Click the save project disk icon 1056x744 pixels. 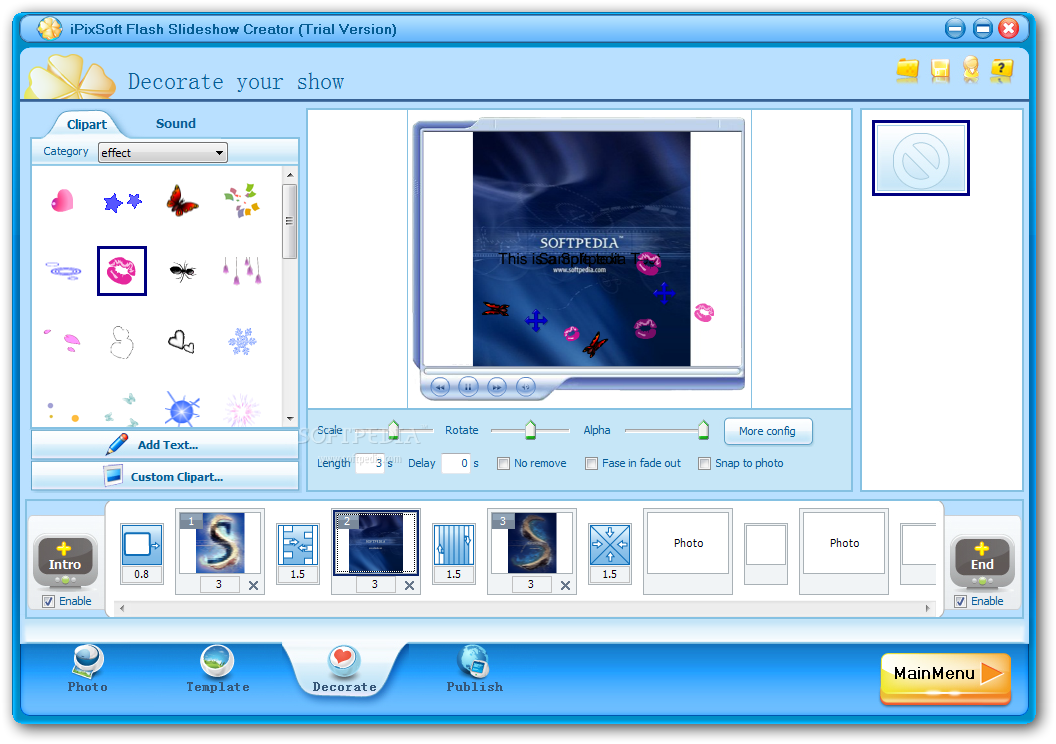(939, 70)
